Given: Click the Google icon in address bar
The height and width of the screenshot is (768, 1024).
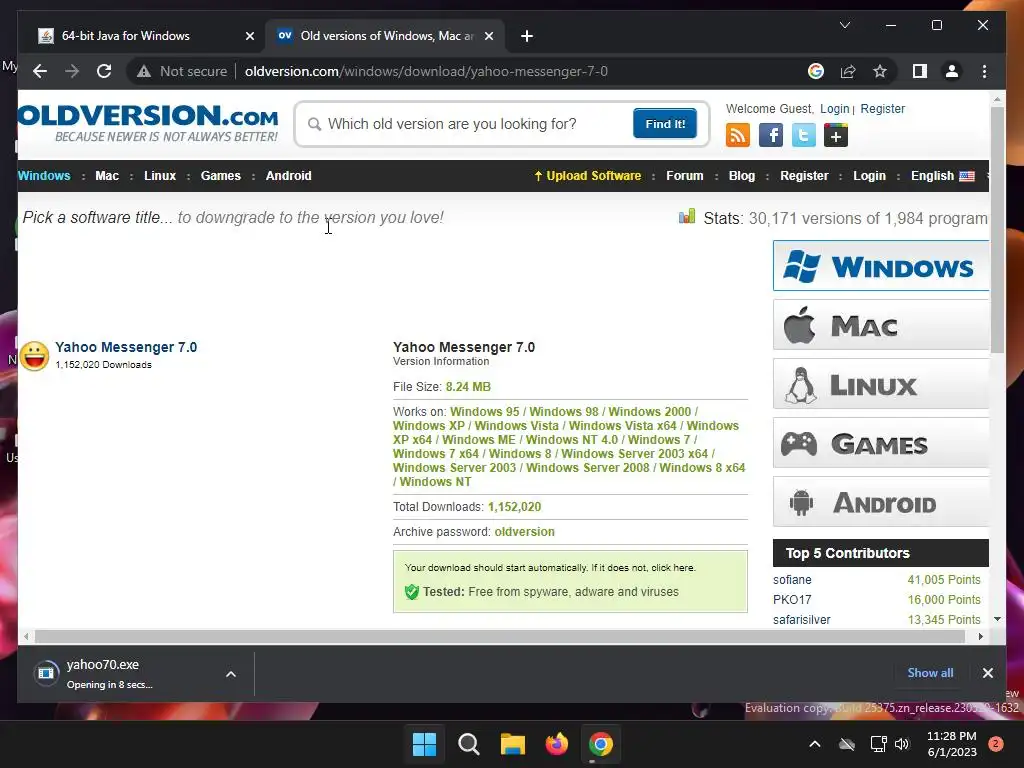Looking at the screenshot, I should tap(816, 71).
